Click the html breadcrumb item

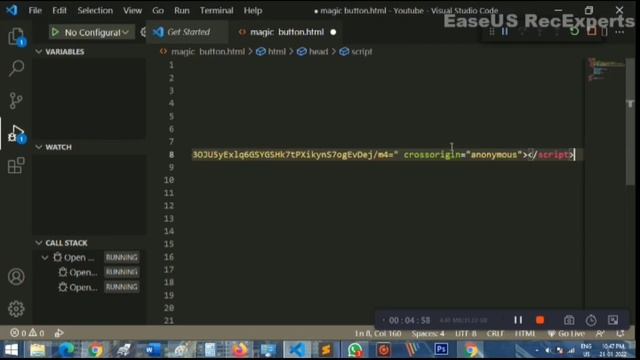click(276, 51)
